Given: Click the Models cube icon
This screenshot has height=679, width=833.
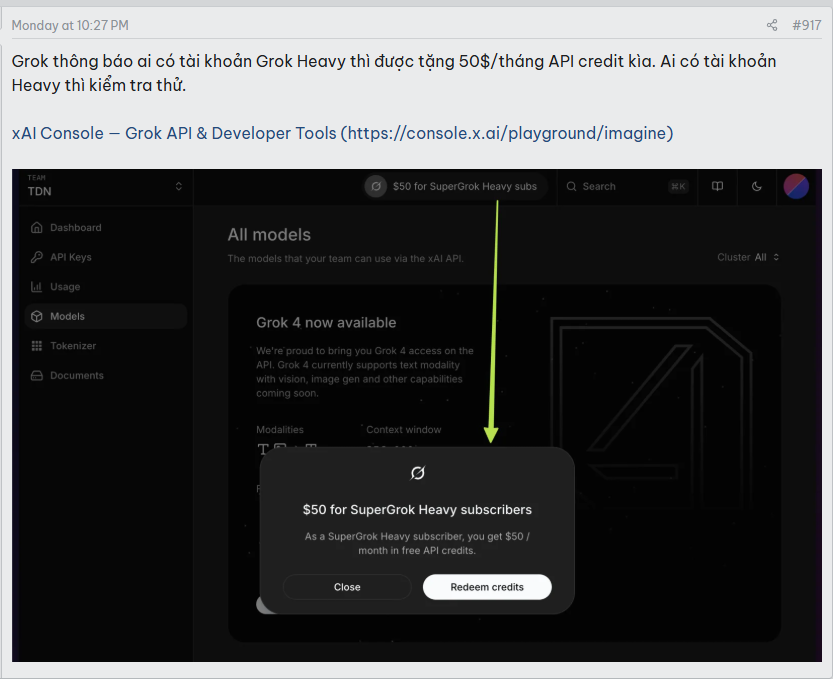Looking at the screenshot, I should (37, 316).
